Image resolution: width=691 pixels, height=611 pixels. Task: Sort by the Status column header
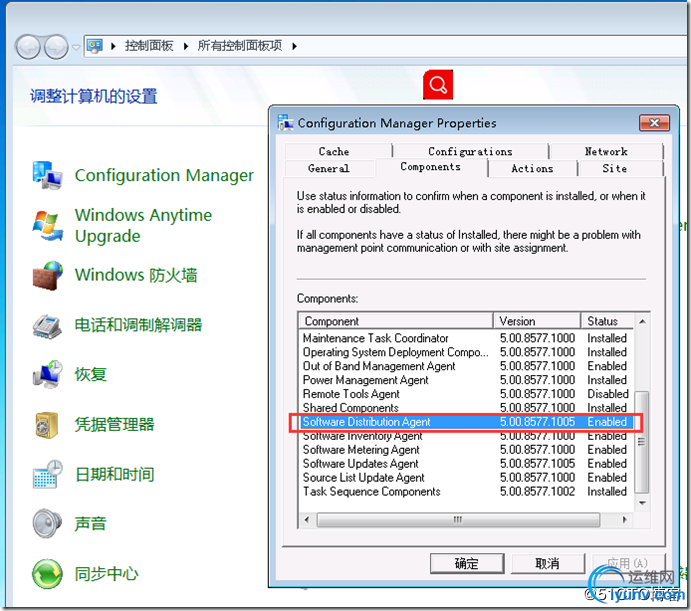pyautogui.click(x=608, y=321)
